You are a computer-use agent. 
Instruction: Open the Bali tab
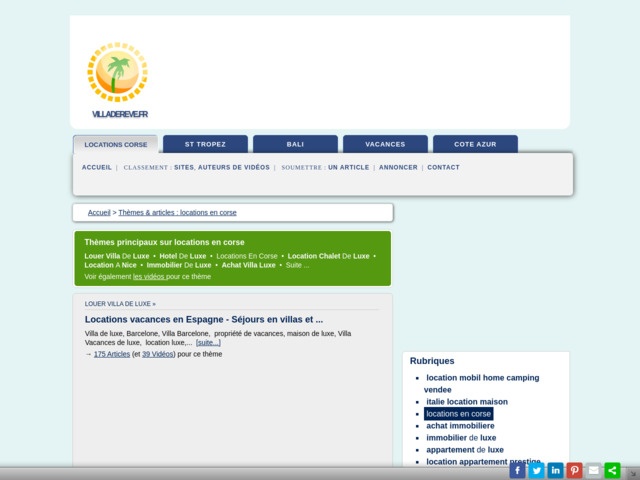(295, 144)
